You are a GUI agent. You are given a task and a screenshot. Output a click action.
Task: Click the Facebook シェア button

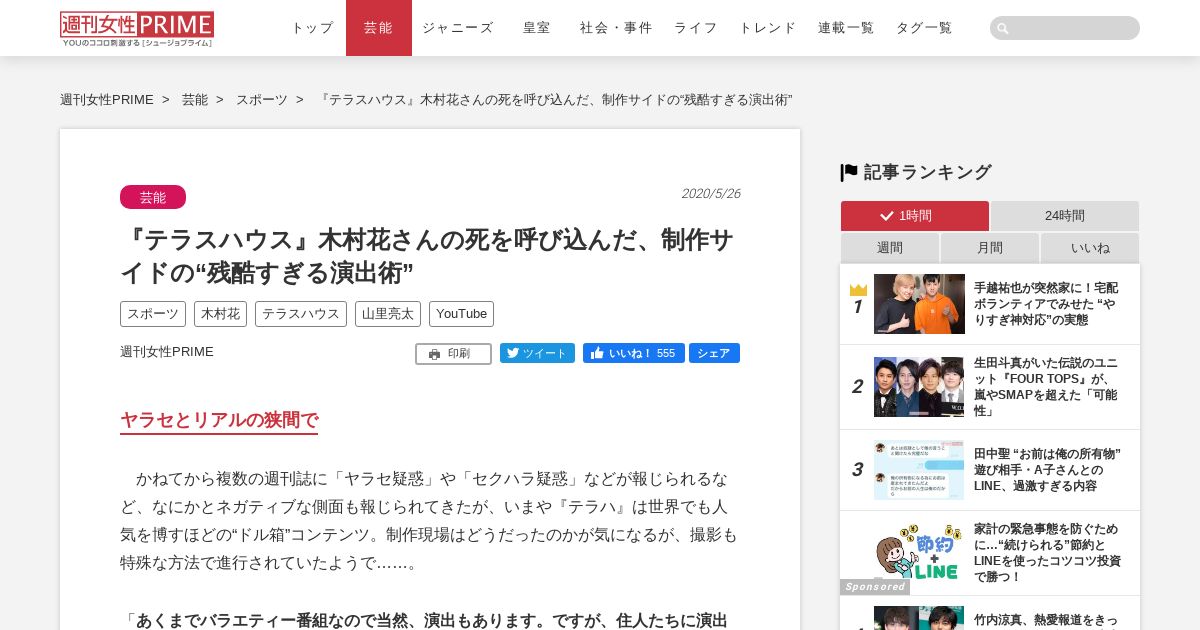point(714,353)
